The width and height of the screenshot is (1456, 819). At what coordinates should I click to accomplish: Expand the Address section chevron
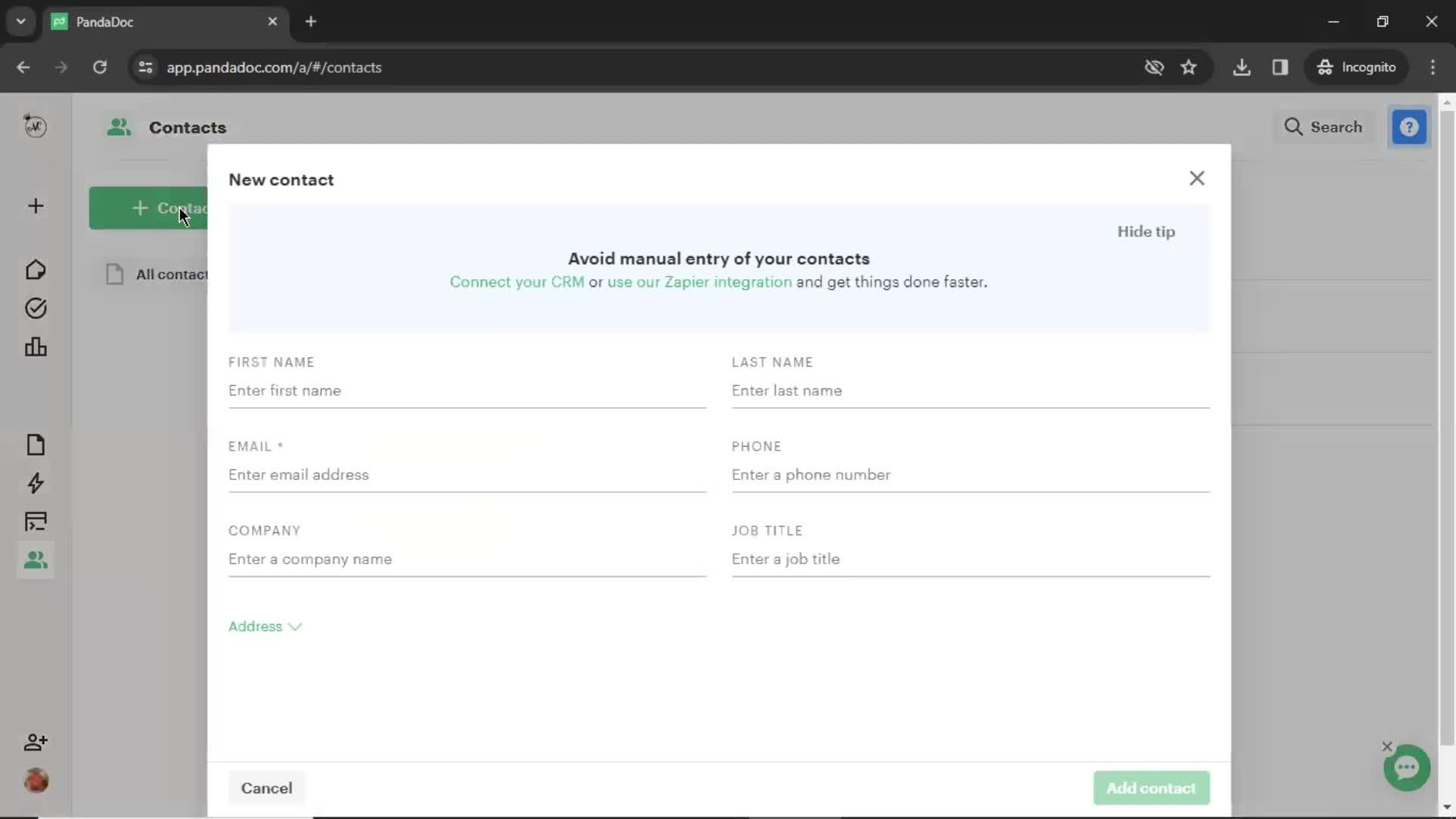tap(296, 626)
